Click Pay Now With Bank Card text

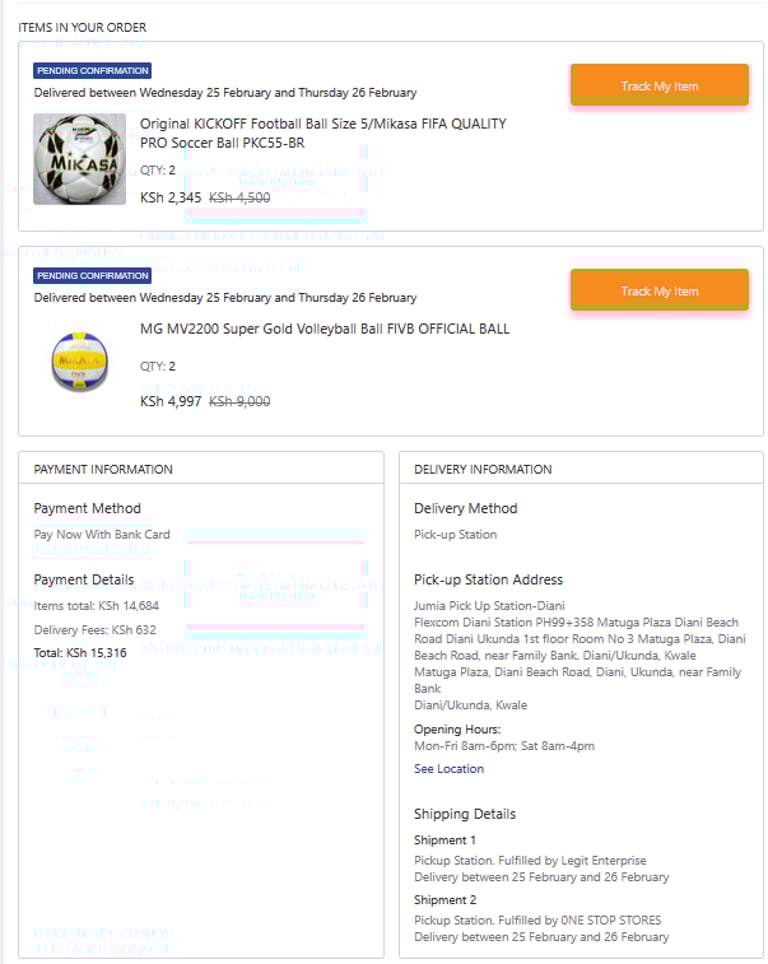tap(101, 534)
